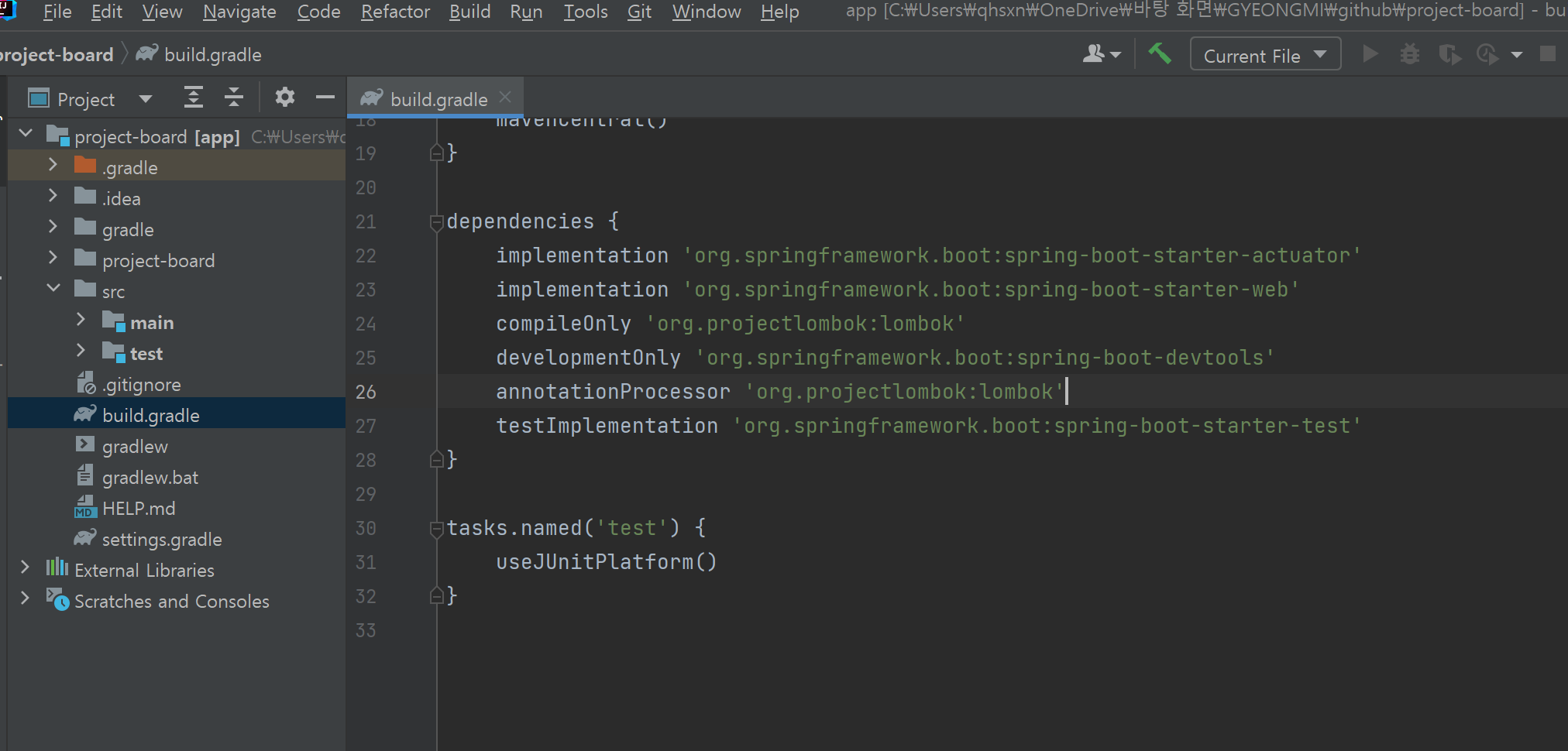This screenshot has height=751, width=1568.
Task: Click the build.gradle editor tab
Action: (438, 98)
